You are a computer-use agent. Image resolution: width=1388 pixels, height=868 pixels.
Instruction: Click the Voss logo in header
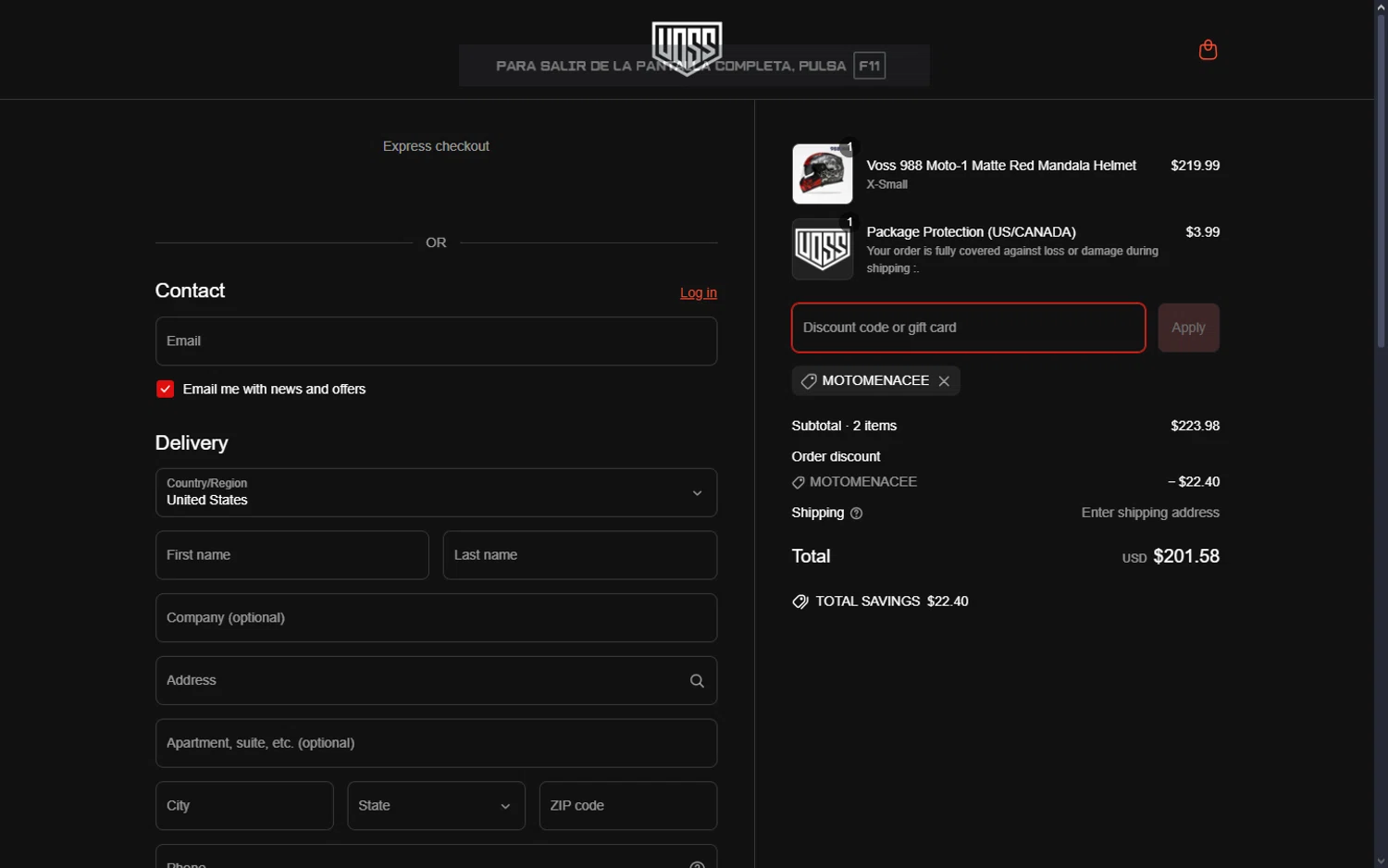(x=687, y=48)
